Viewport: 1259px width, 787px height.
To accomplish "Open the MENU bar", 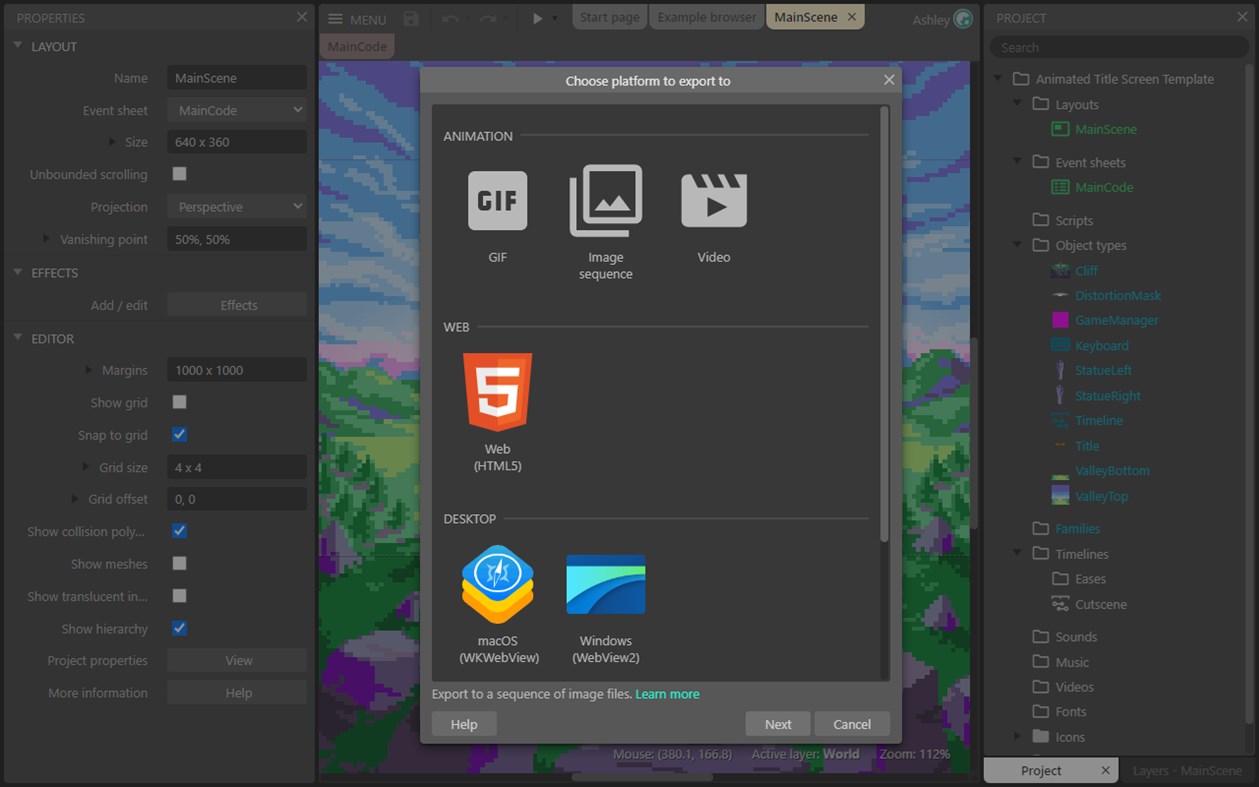I will [355, 18].
